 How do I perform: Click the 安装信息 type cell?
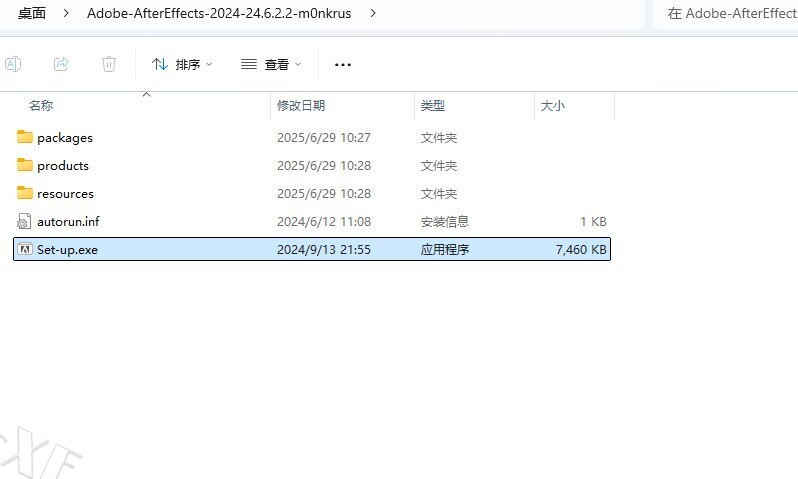click(x=444, y=221)
